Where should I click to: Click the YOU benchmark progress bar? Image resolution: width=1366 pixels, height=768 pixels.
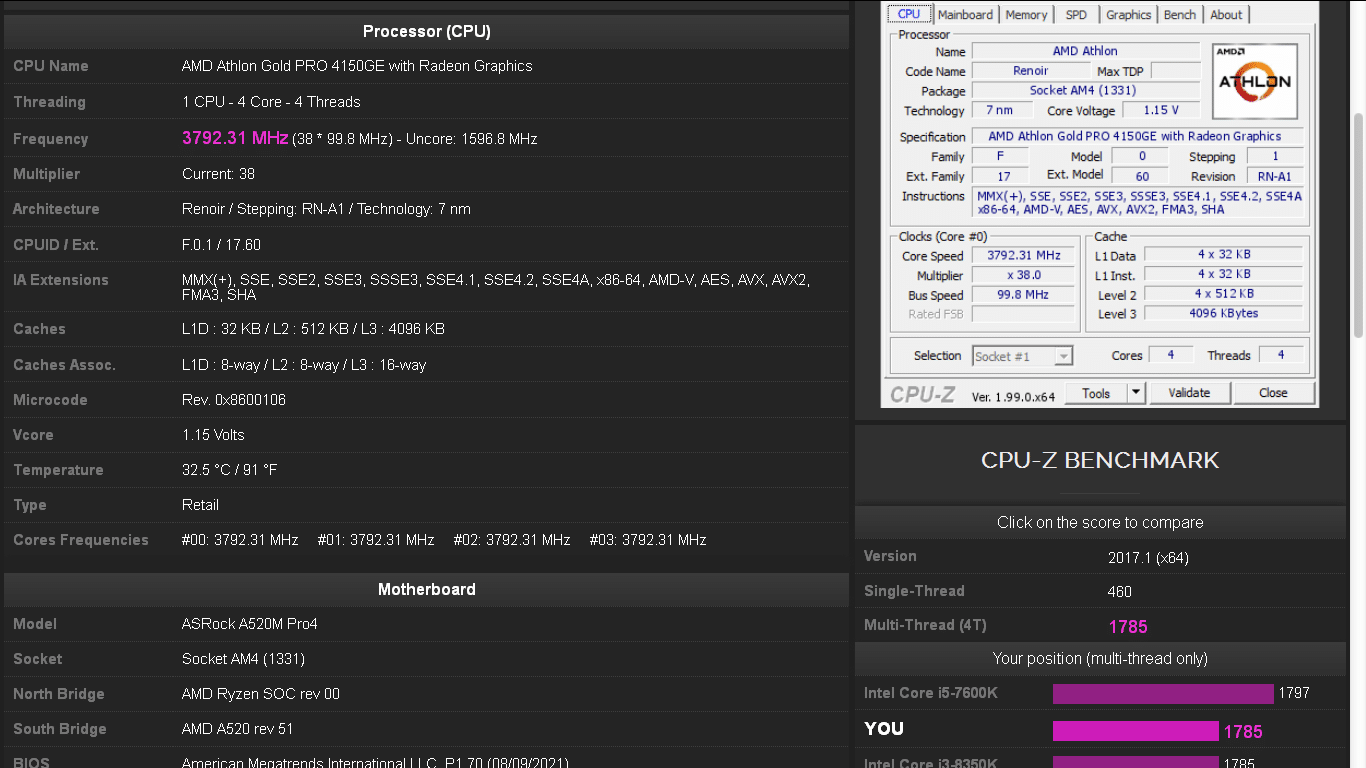[x=1135, y=730]
